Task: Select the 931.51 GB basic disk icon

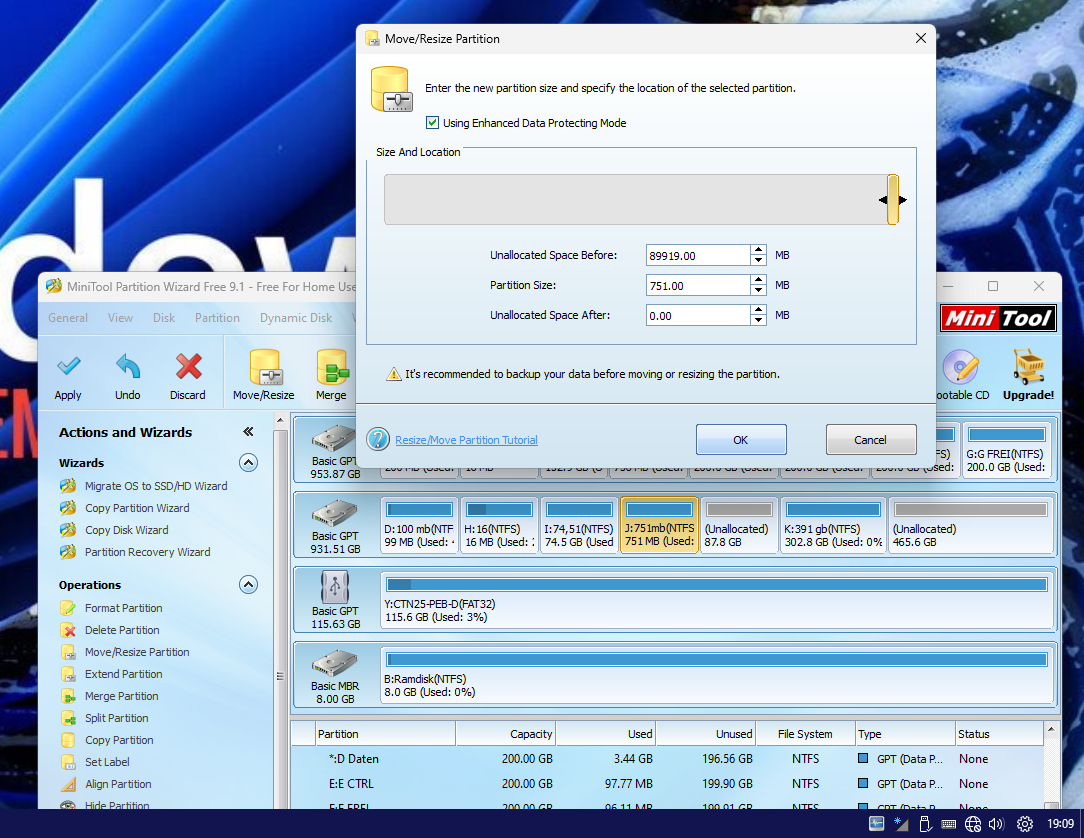Action: 335,514
